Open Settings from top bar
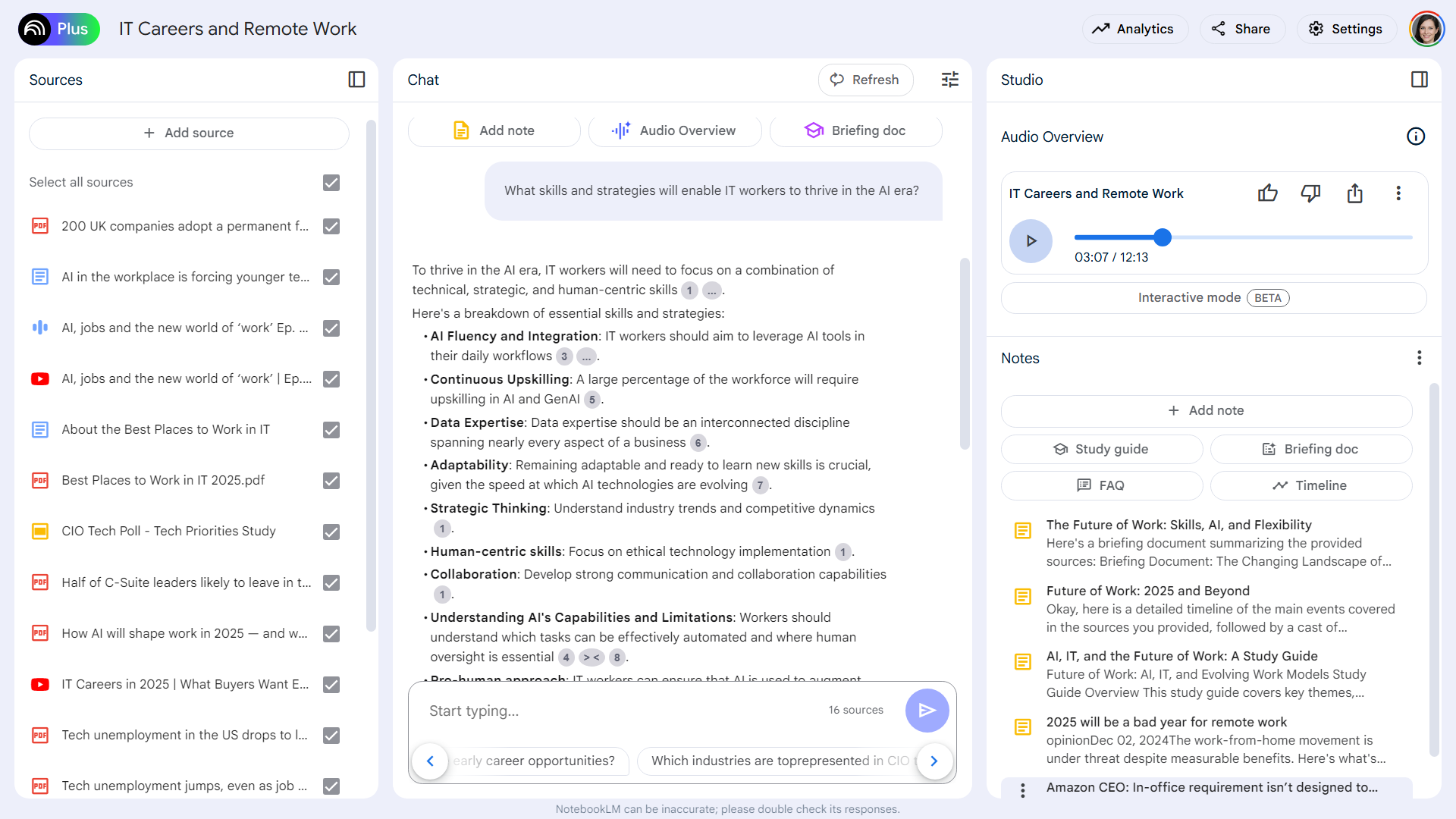Screen dimensions: 1456x819 pyautogui.click(x=1345, y=29)
